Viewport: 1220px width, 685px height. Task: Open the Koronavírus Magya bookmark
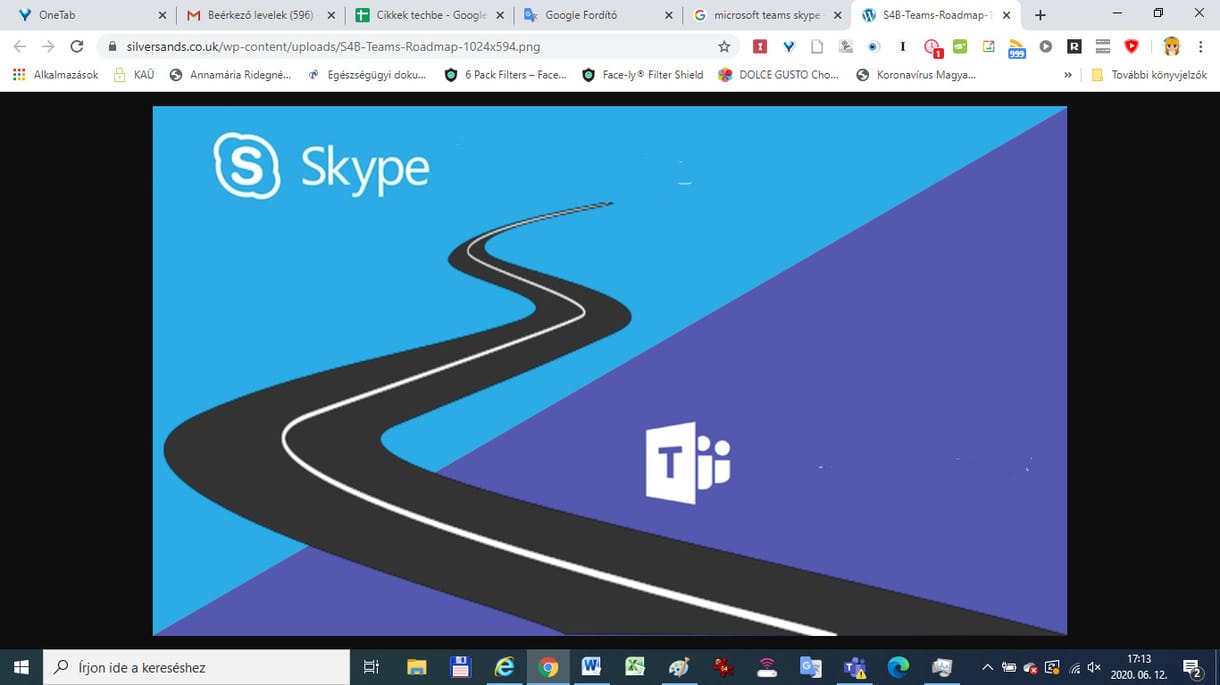click(916, 75)
